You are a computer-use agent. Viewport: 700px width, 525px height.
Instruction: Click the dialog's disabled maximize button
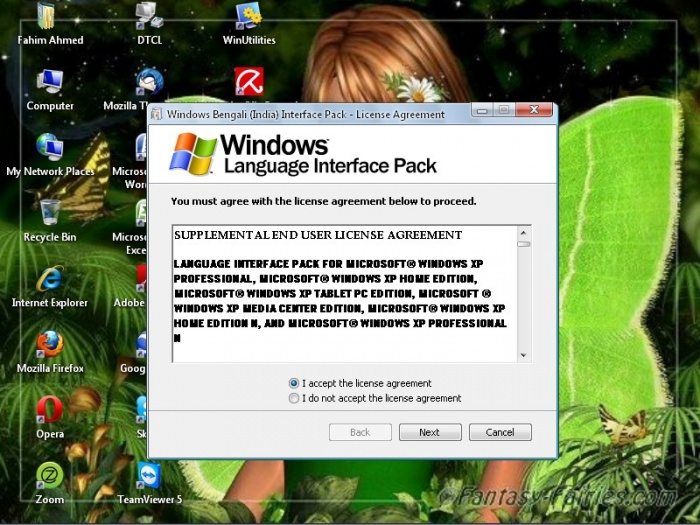504,110
